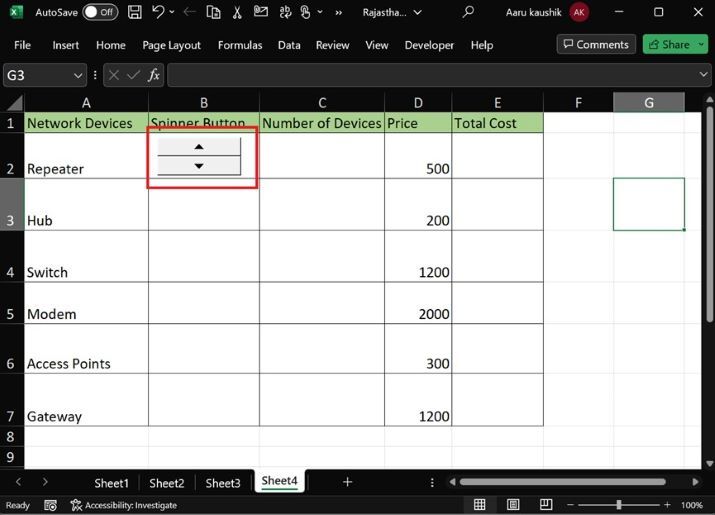
Task: Select Page Break Preview view icon
Action: pyautogui.click(x=546, y=505)
